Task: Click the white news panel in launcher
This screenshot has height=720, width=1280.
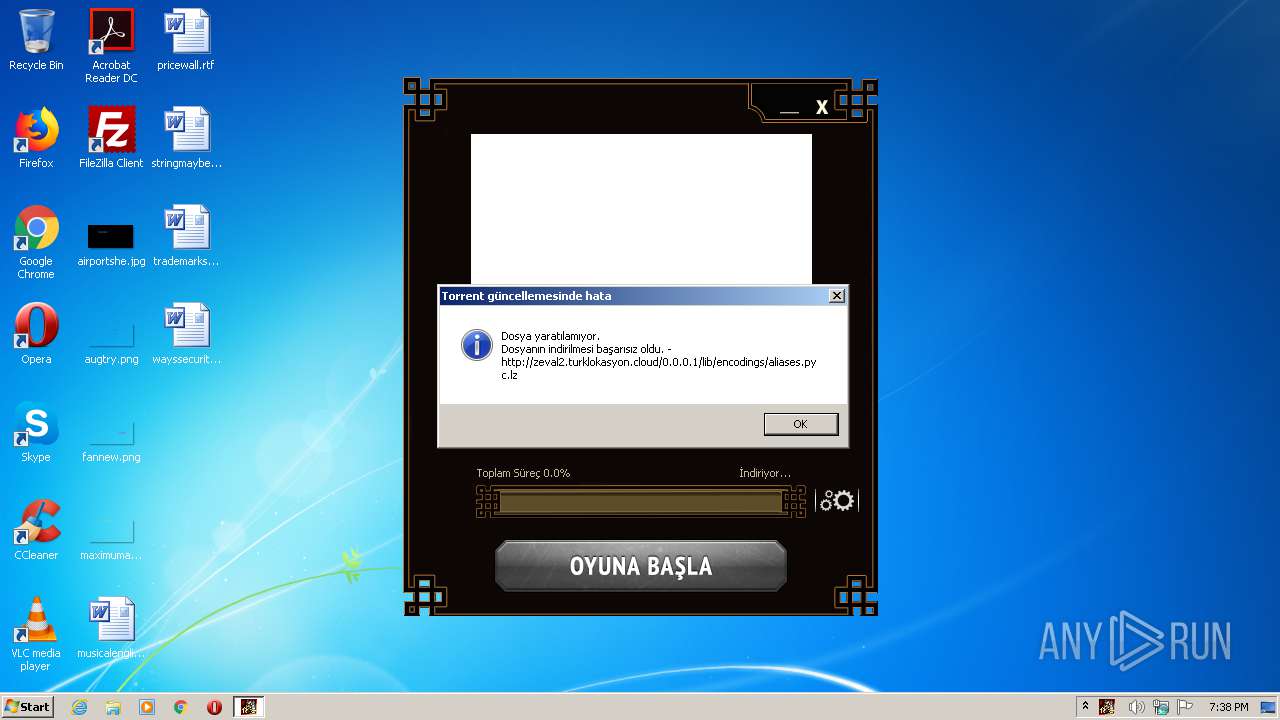Action: pos(641,209)
